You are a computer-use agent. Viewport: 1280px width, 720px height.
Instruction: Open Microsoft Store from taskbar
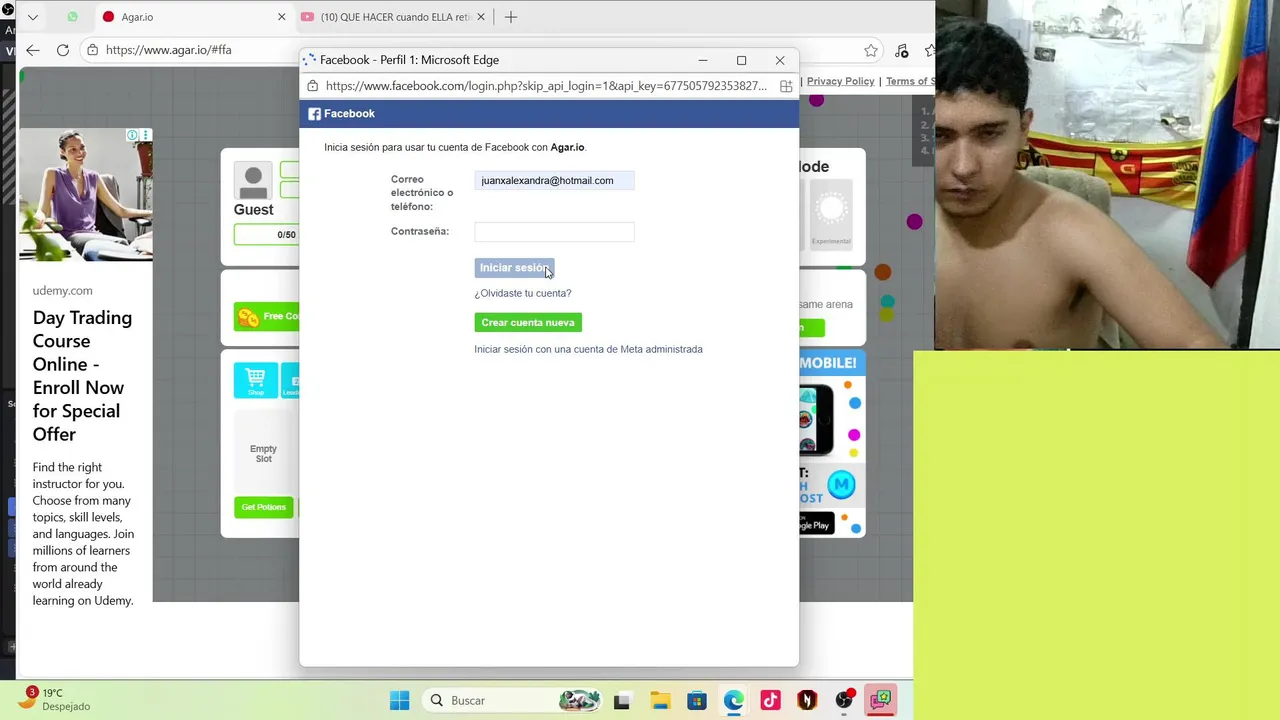click(x=696, y=700)
